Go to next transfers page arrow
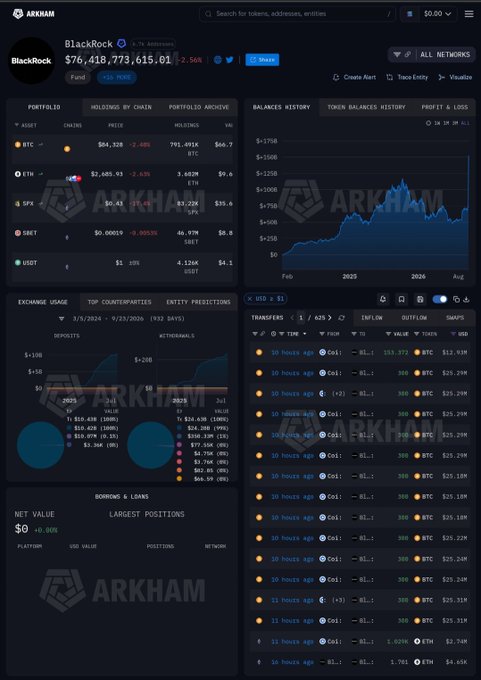Viewport: 481px width, 680px height. click(x=330, y=318)
